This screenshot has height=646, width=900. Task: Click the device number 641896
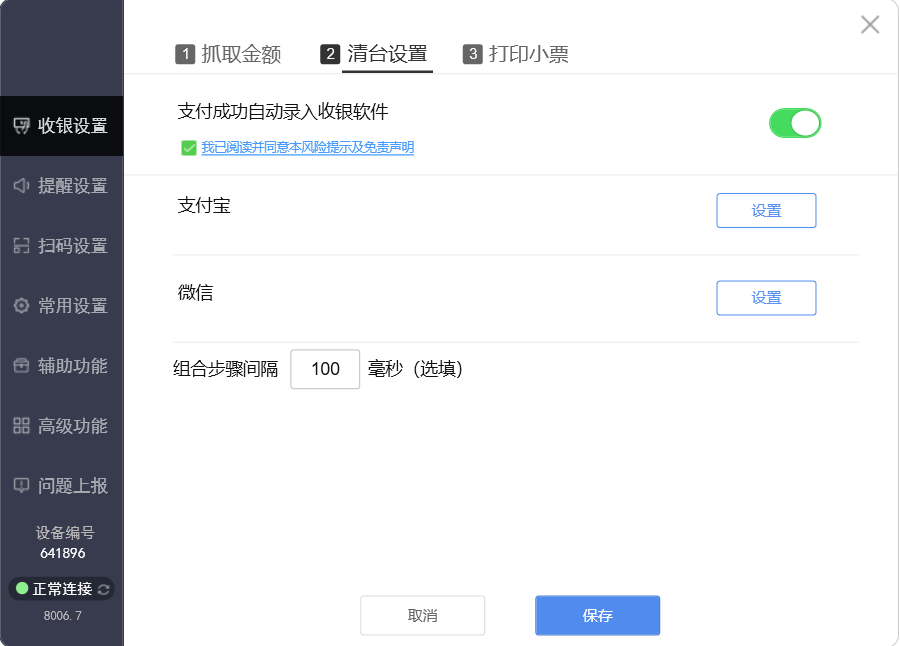point(63,553)
